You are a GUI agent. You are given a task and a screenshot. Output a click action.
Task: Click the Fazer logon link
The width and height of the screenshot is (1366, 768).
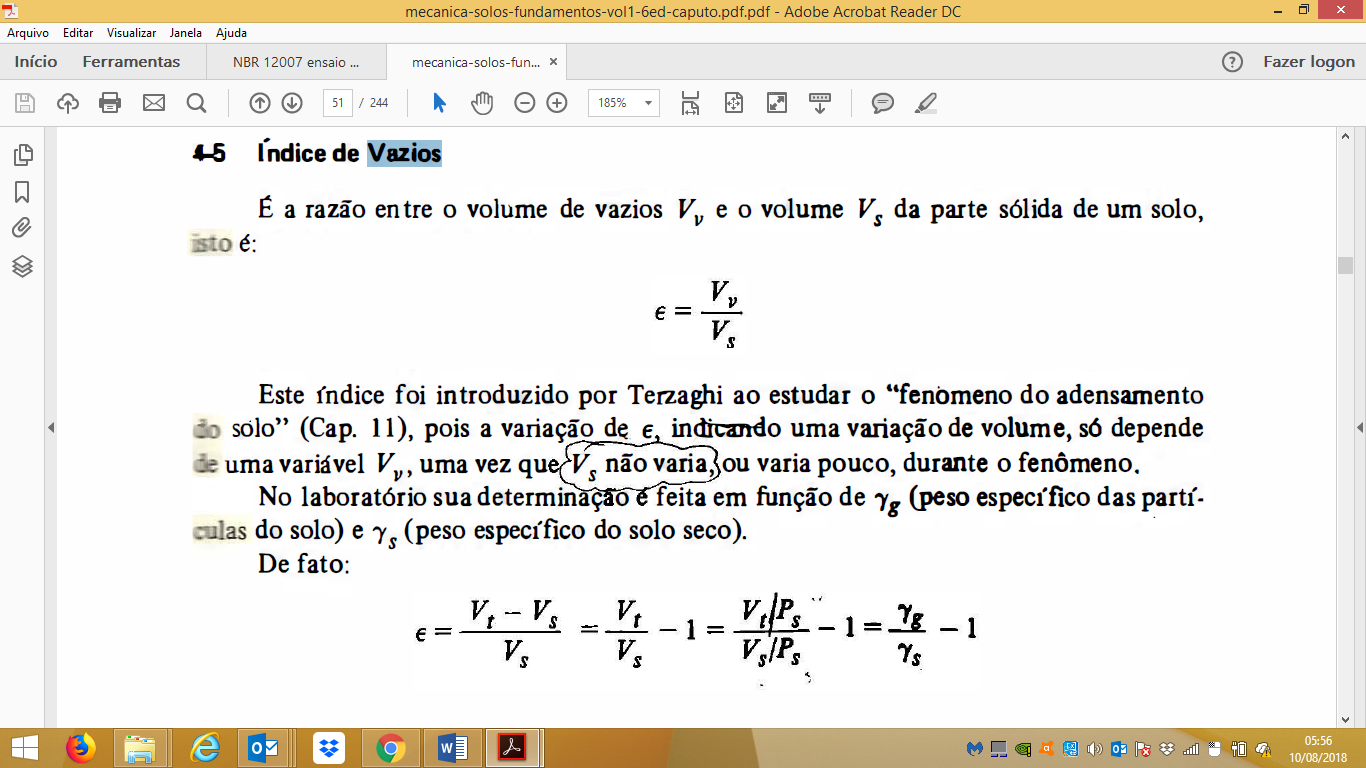pyautogui.click(x=1308, y=62)
